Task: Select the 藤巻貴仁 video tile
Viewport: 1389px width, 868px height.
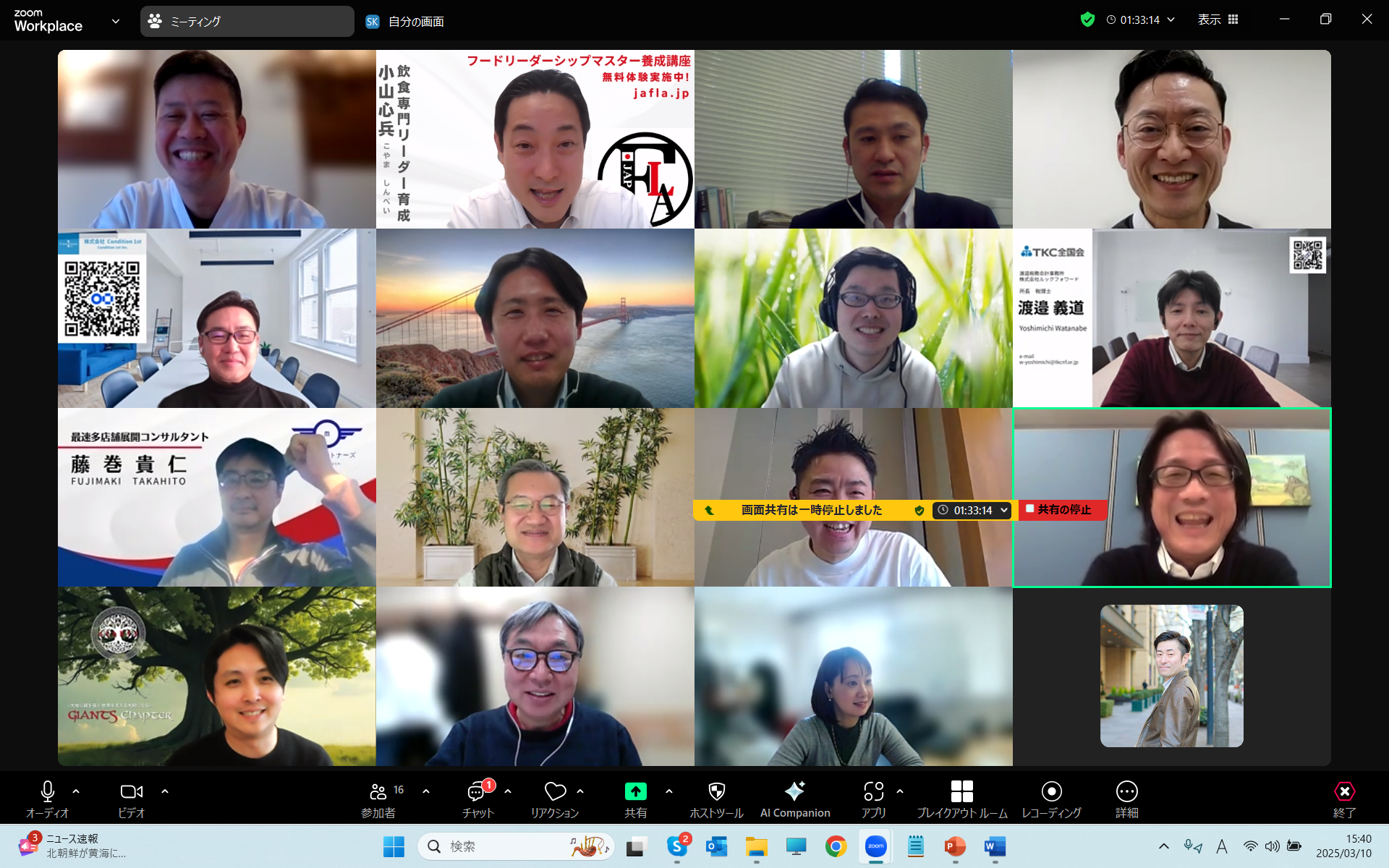Action: (217, 498)
